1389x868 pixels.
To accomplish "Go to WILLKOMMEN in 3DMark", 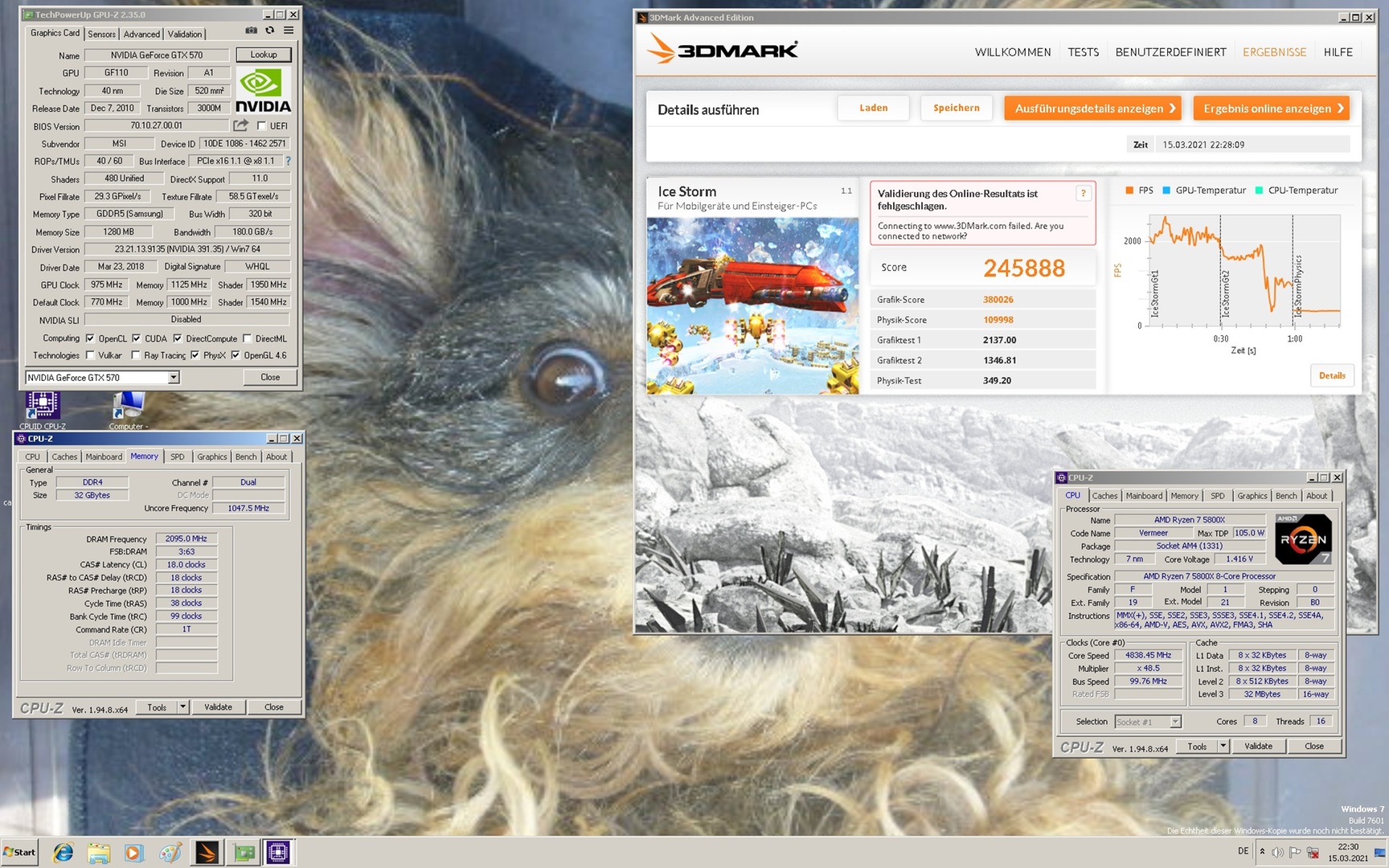I will pos(1013,52).
